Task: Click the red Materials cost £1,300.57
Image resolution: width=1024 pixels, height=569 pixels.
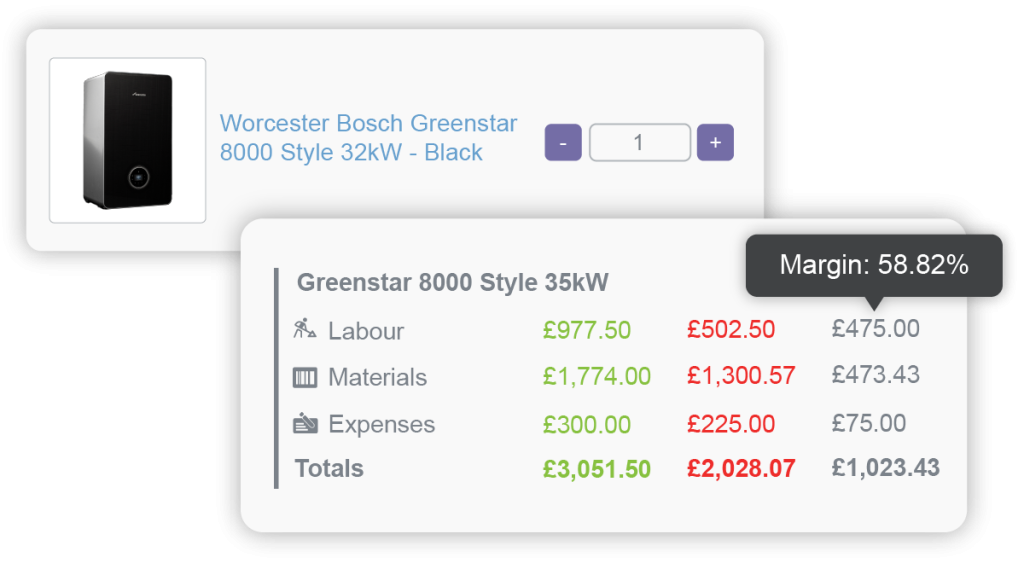Action: click(x=741, y=376)
